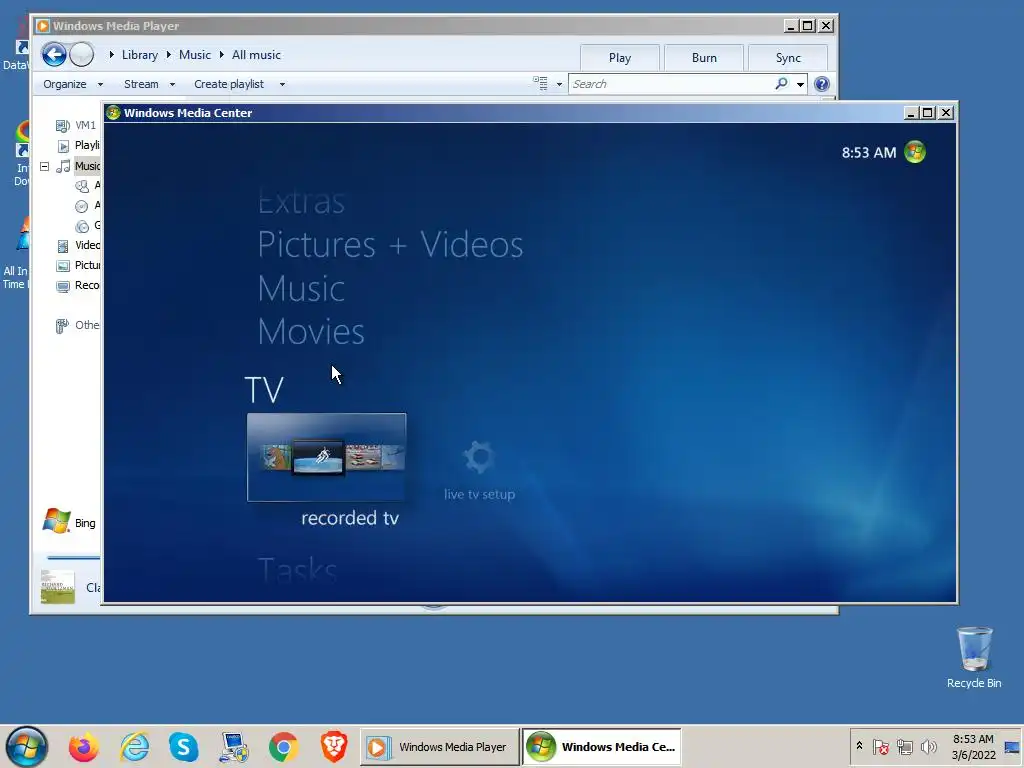1024x768 pixels.
Task: Go to Extras in Media Center
Action: (301, 201)
